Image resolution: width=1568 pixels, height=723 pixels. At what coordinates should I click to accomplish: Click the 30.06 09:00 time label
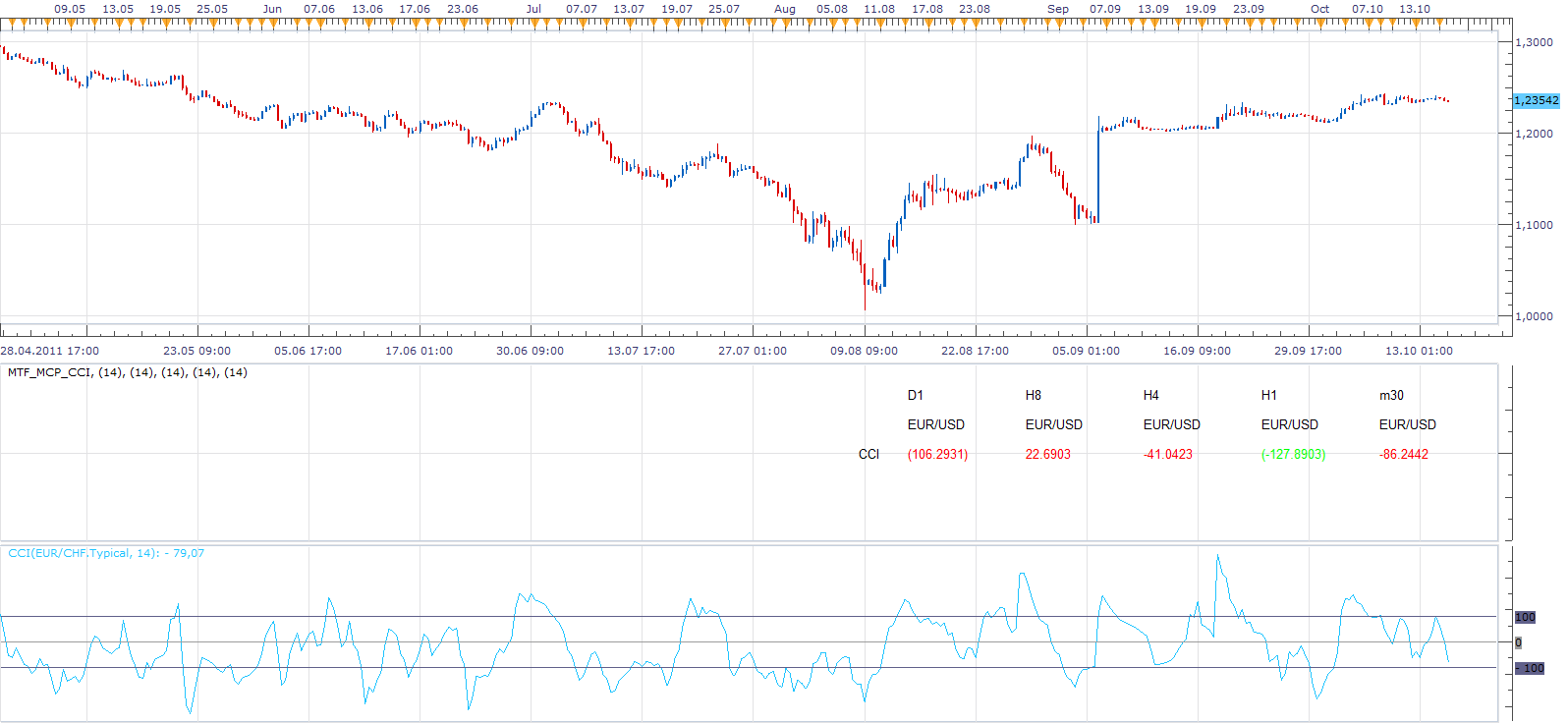pyautogui.click(x=531, y=351)
